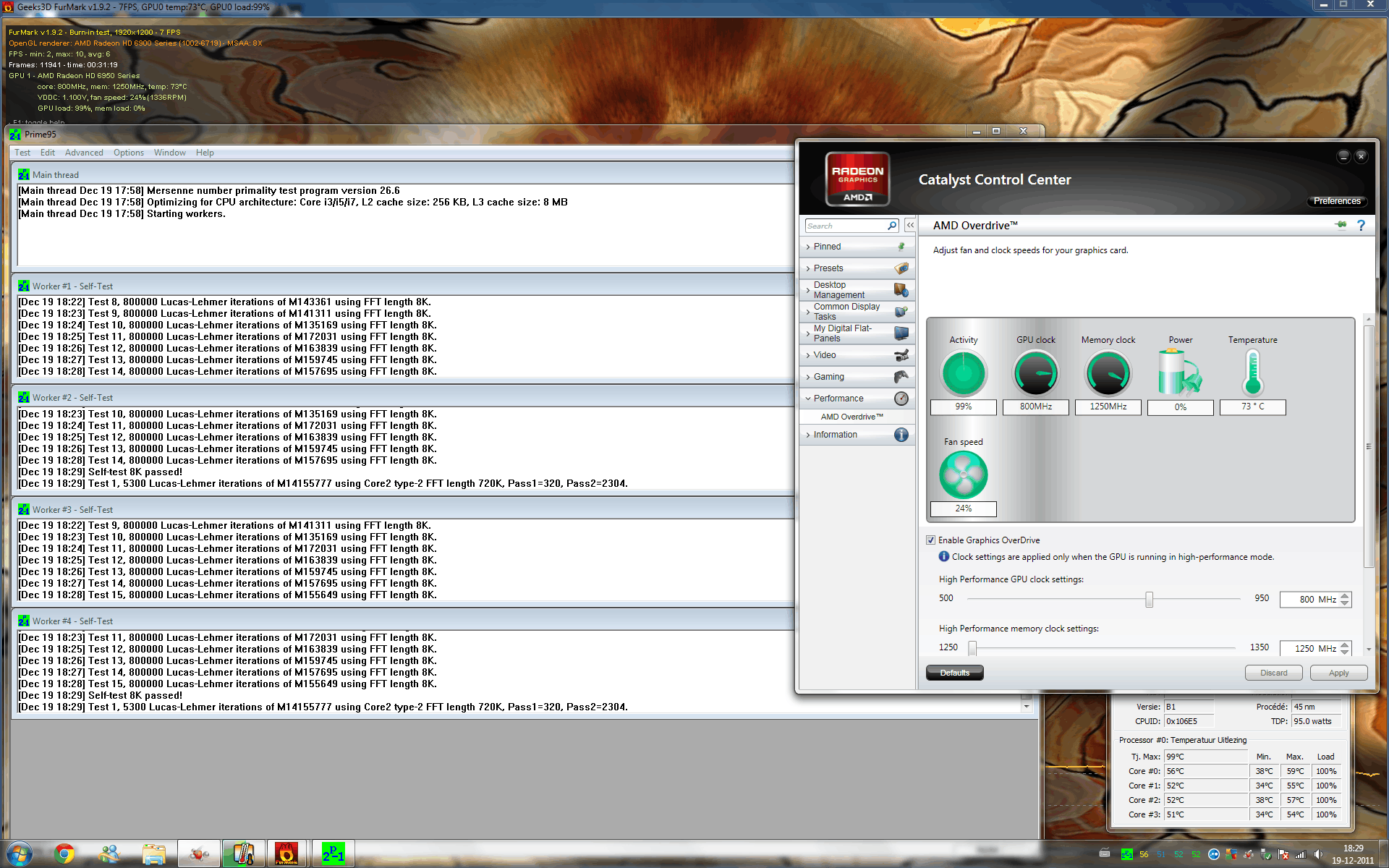
Task: Click the GPU clock slider handle
Action: coord(1149,599)
